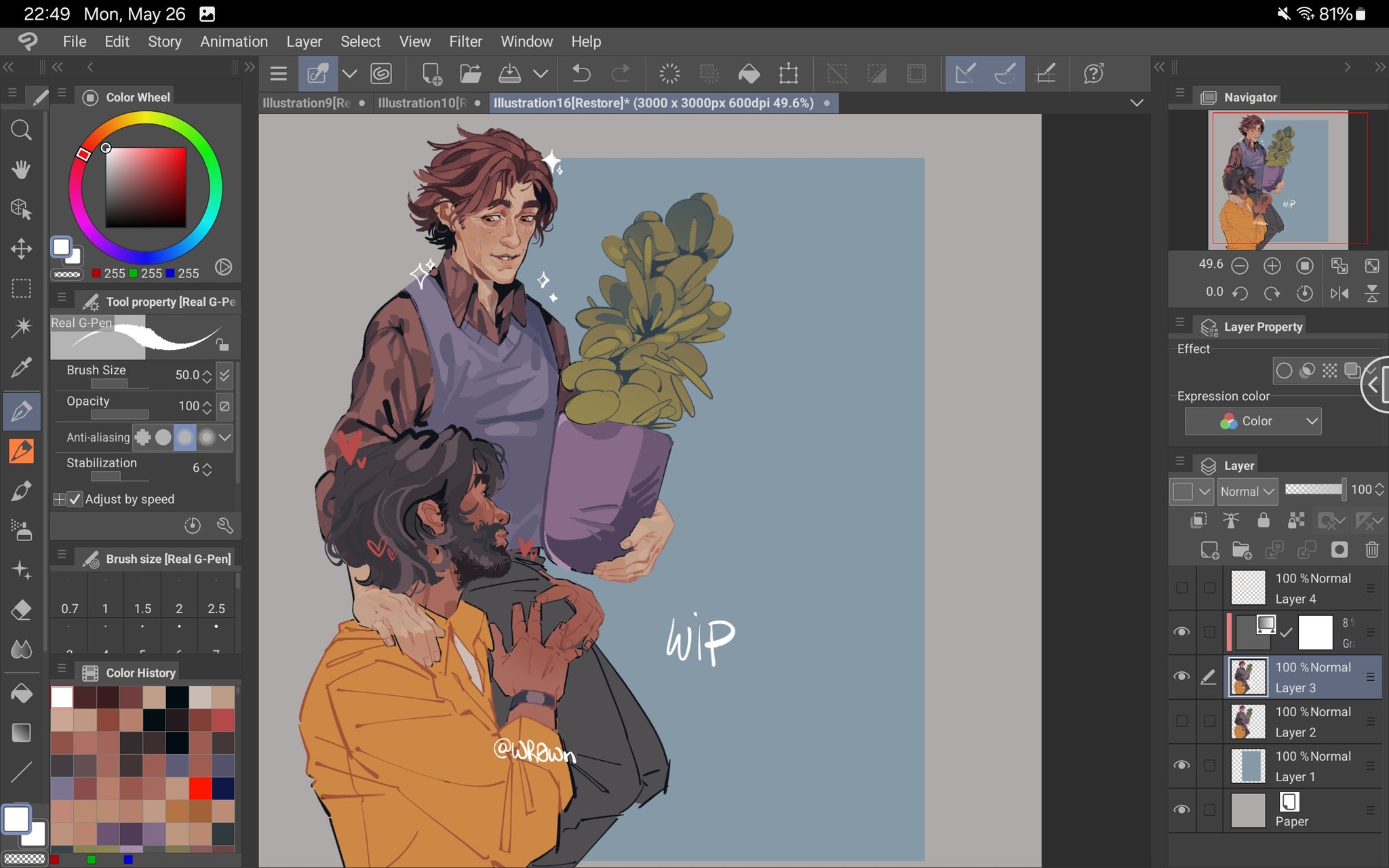This screenshot has height=868, width=1389.
Task: Expand dropdown next to Save icon
Action: coord(541,73)
